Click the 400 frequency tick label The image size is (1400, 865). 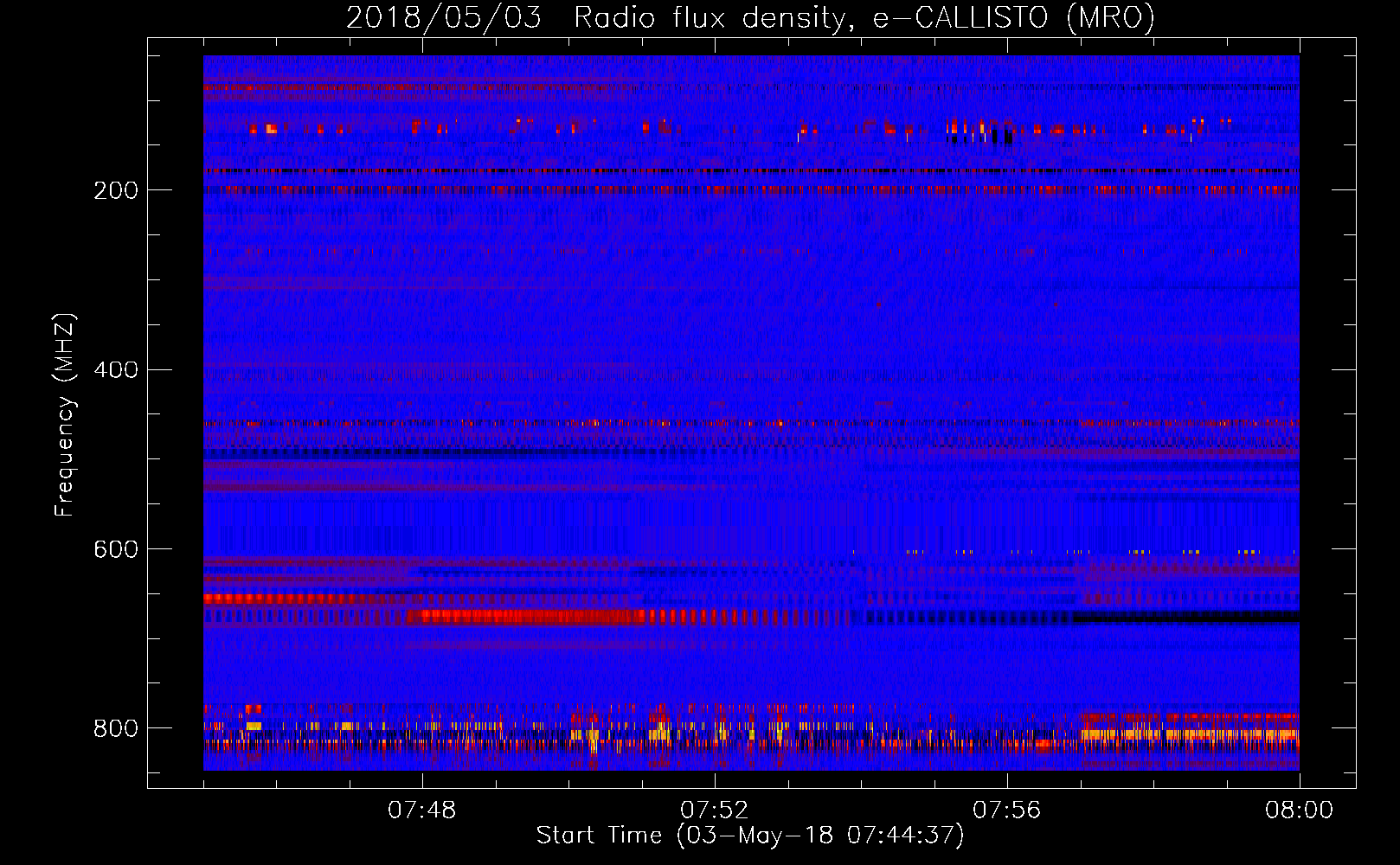[x=116, y=370]
